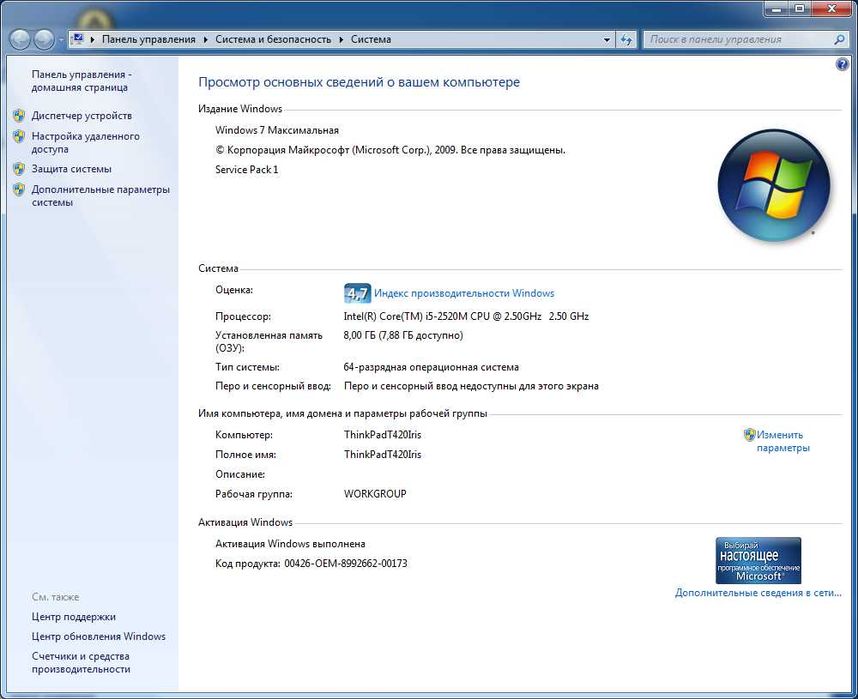Open Дополнительные параметры системы link
This screenshot has width=858, height=699.
click(x=101, y=196)
